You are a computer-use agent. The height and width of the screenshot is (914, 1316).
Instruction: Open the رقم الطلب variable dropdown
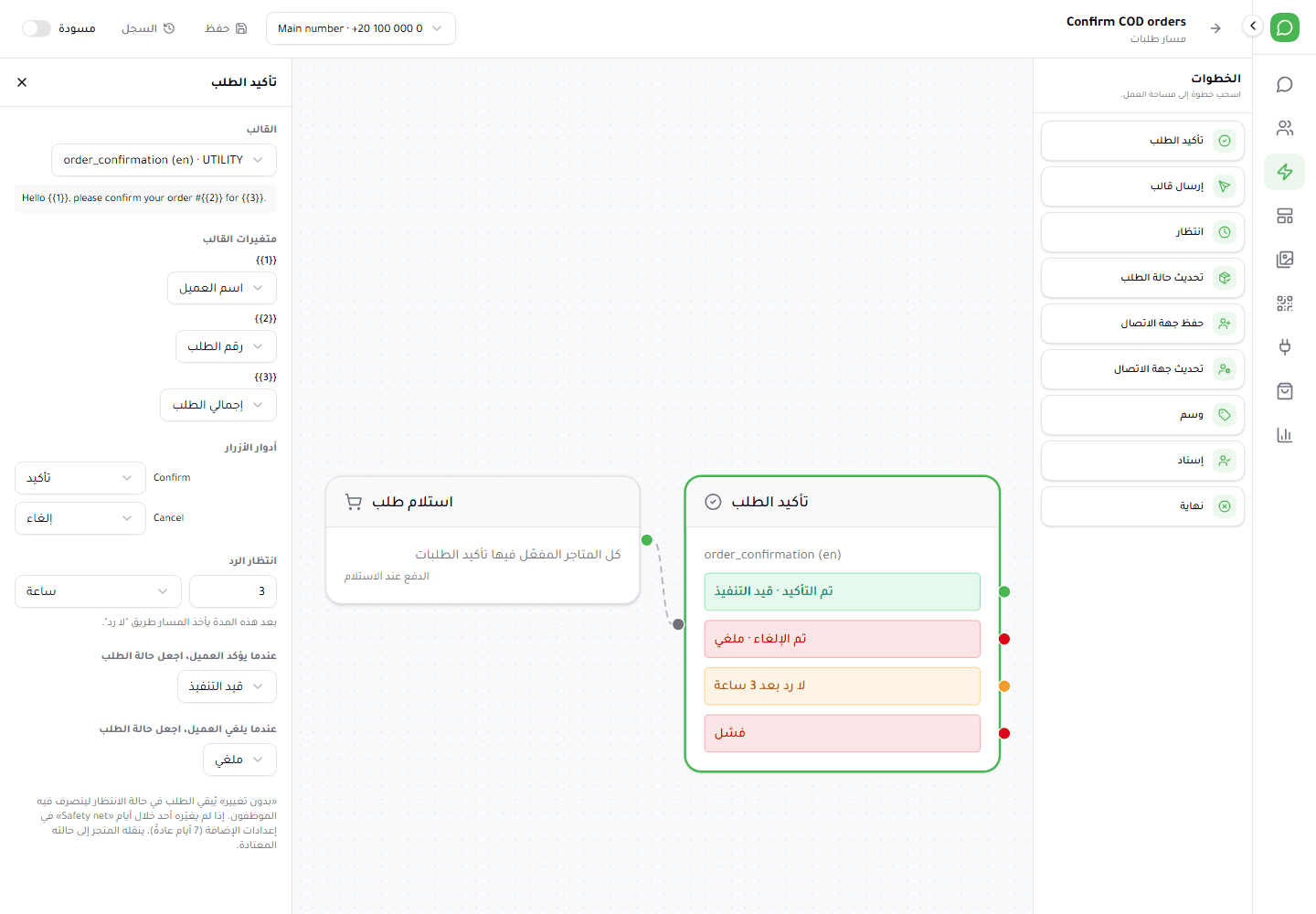pos(226,346)
